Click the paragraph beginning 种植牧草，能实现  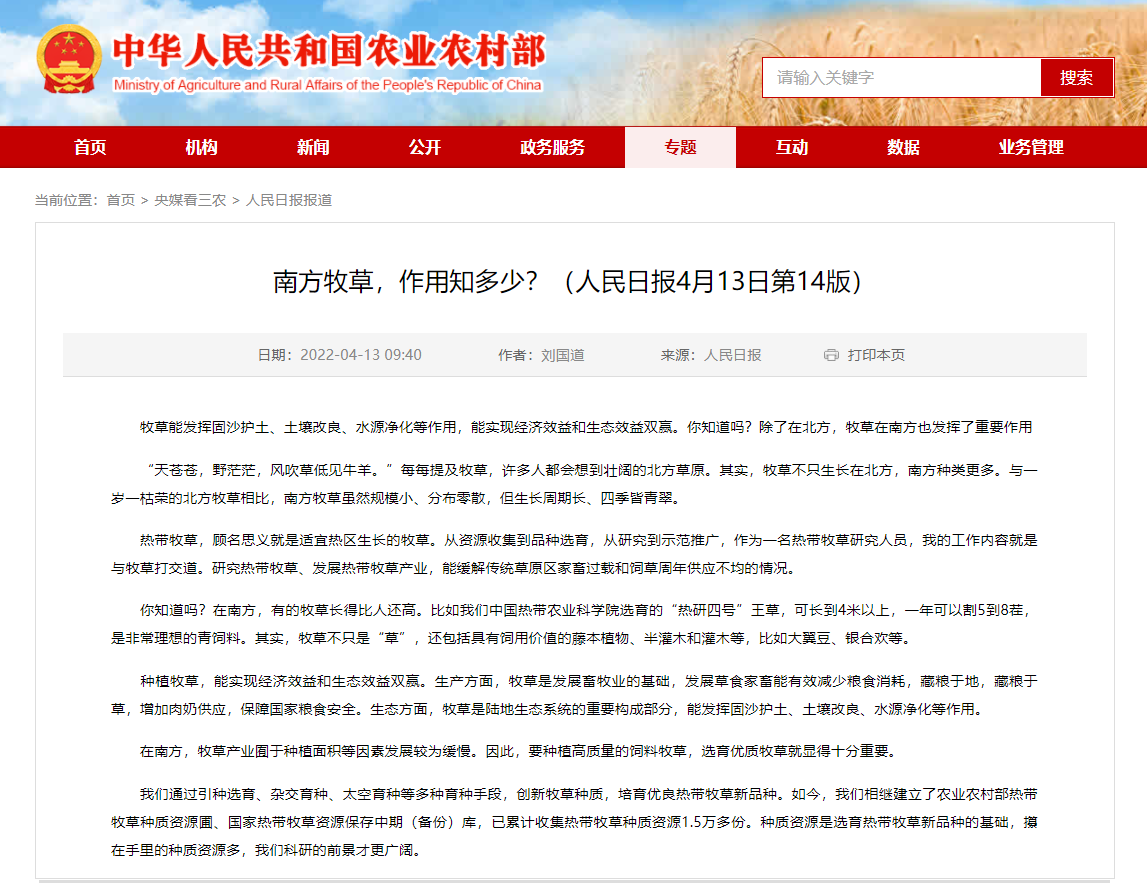coord(574,695)
